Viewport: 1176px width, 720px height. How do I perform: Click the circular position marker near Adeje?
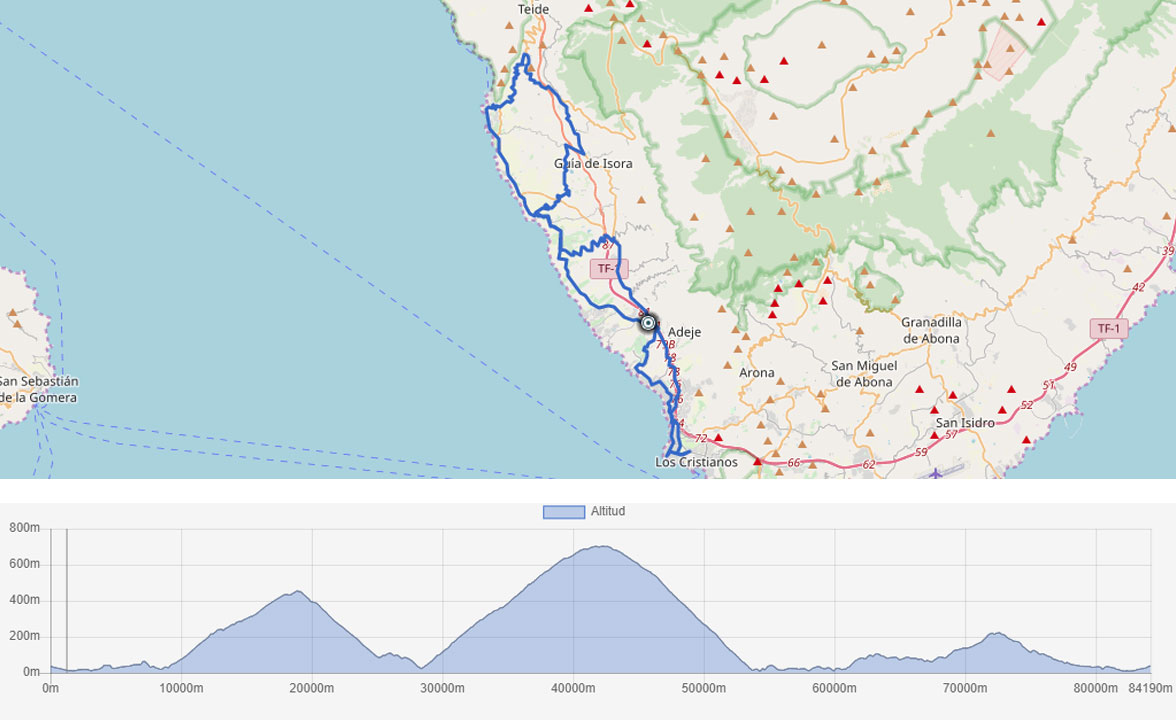pos(648,322)
